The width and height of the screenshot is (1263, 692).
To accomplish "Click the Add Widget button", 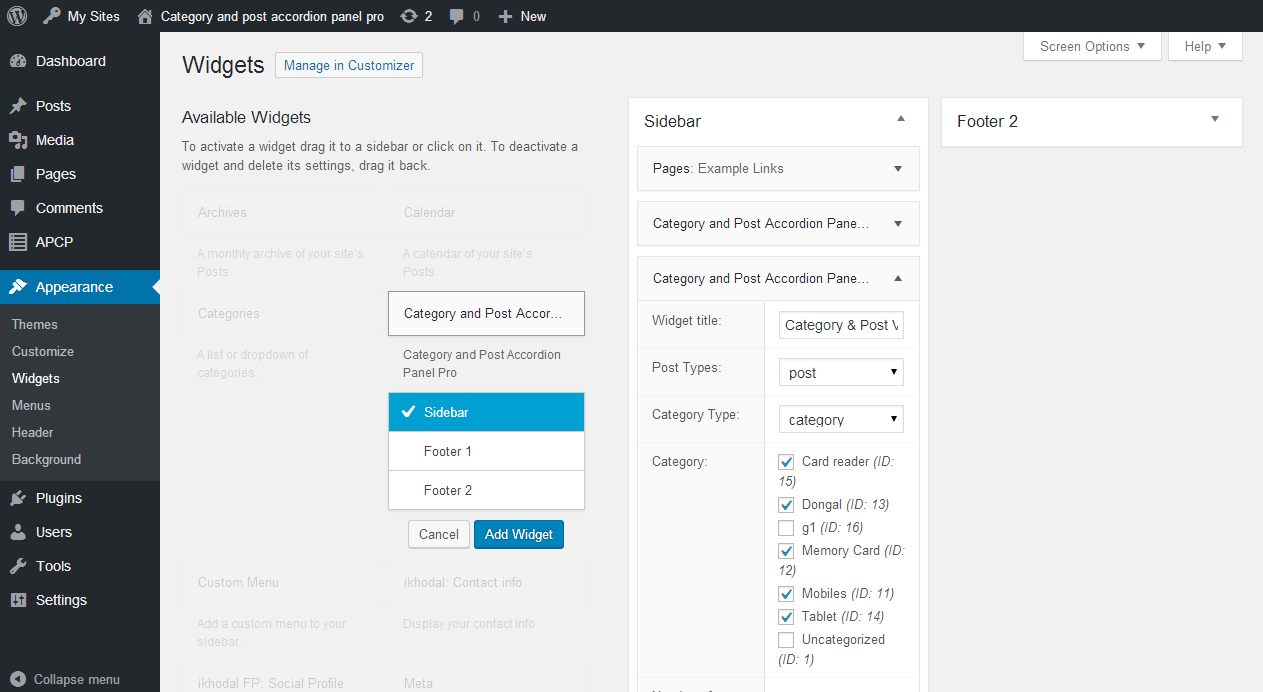I will point(519,534).
